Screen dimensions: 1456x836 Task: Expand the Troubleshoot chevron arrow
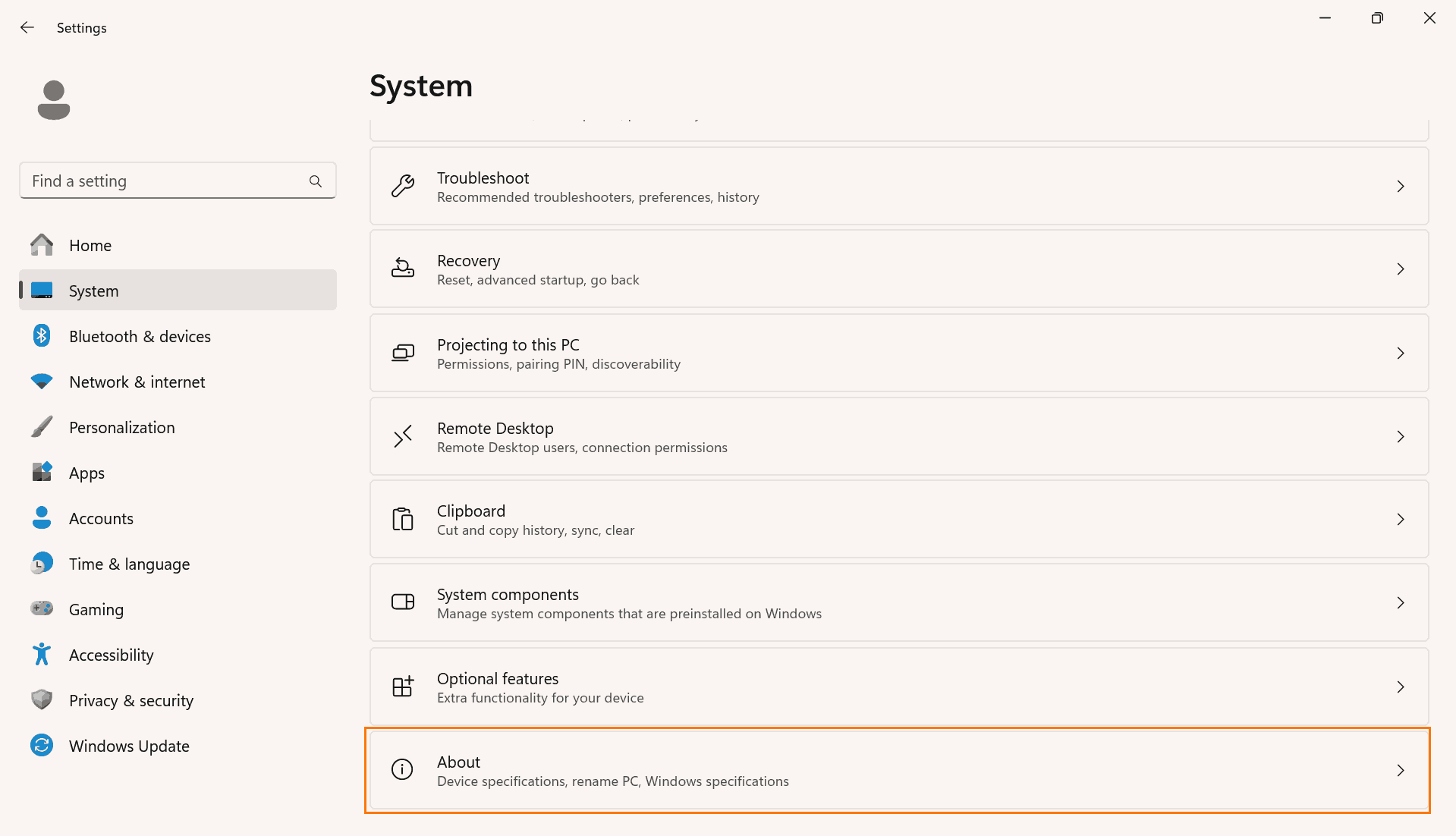(x=1401, y=186)
